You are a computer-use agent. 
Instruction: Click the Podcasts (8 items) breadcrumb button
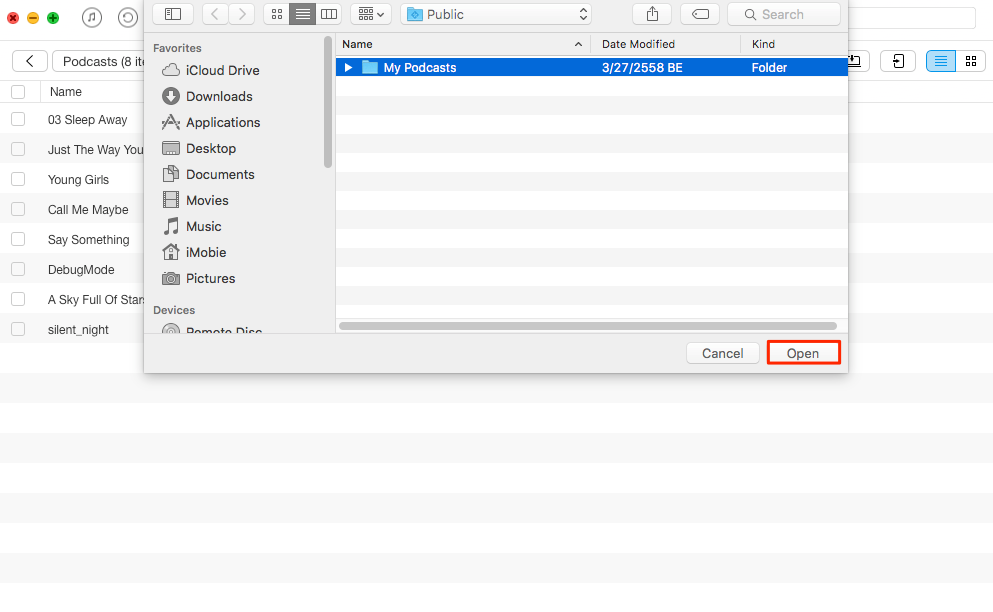coord(99,61)
